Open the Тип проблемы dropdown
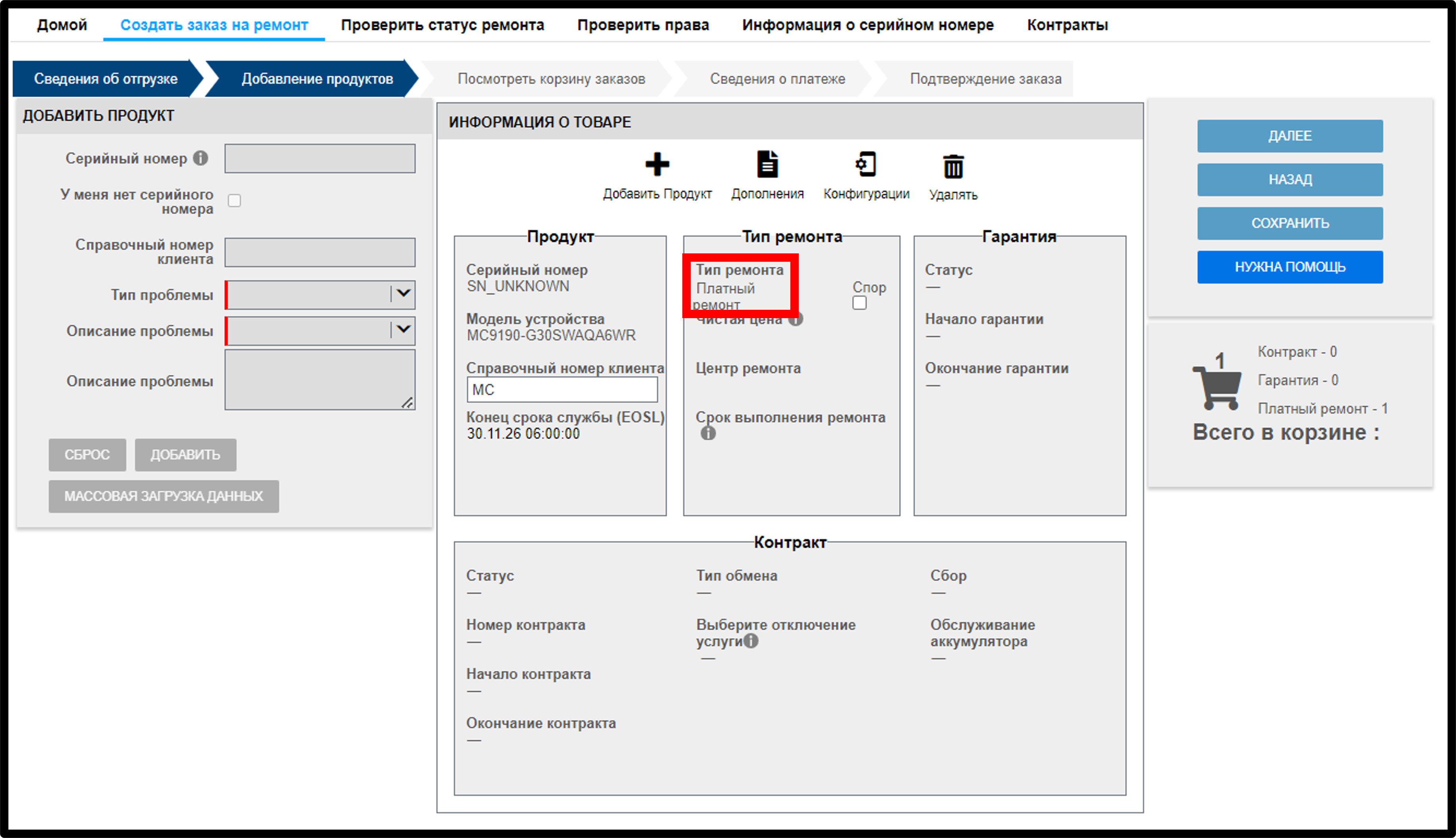Viewport: 1456px width, 838px height. click(x=320, y=294)
